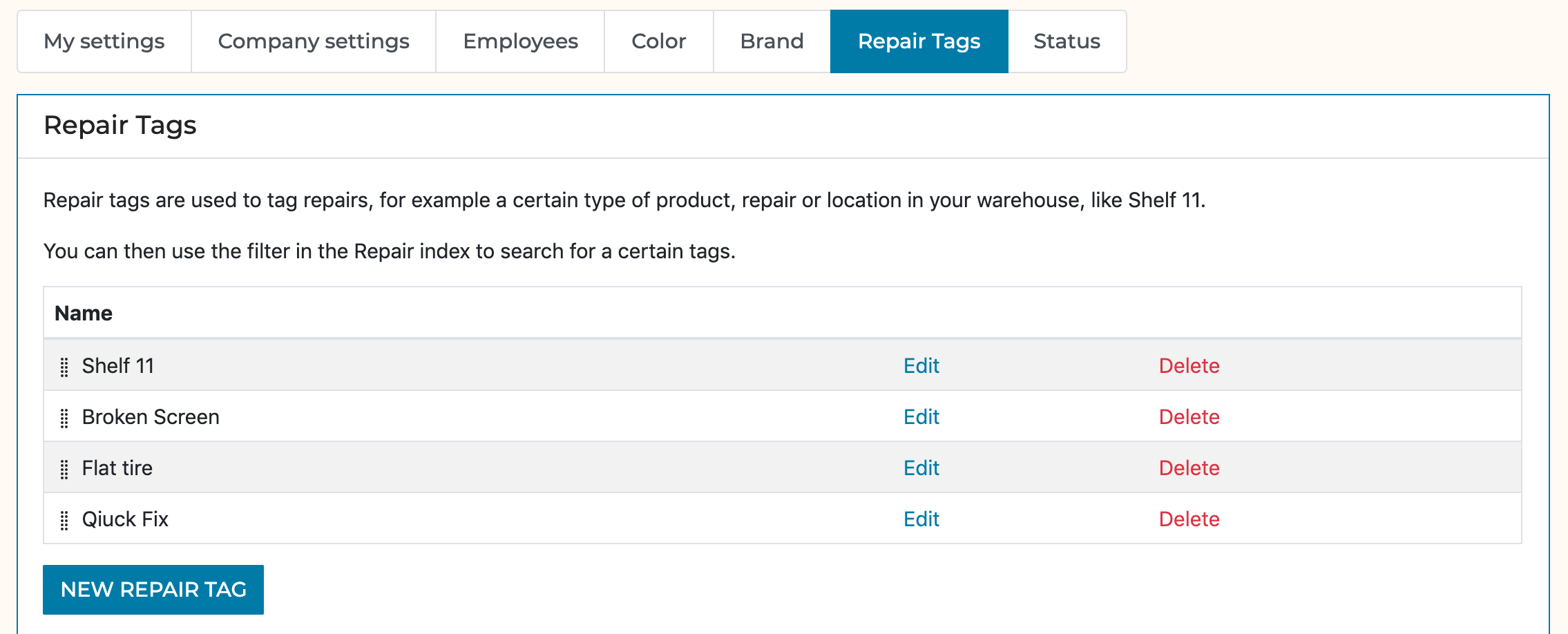Open the Company settings tab
This screenshot has height=634, width=1568.
point(312,41)
